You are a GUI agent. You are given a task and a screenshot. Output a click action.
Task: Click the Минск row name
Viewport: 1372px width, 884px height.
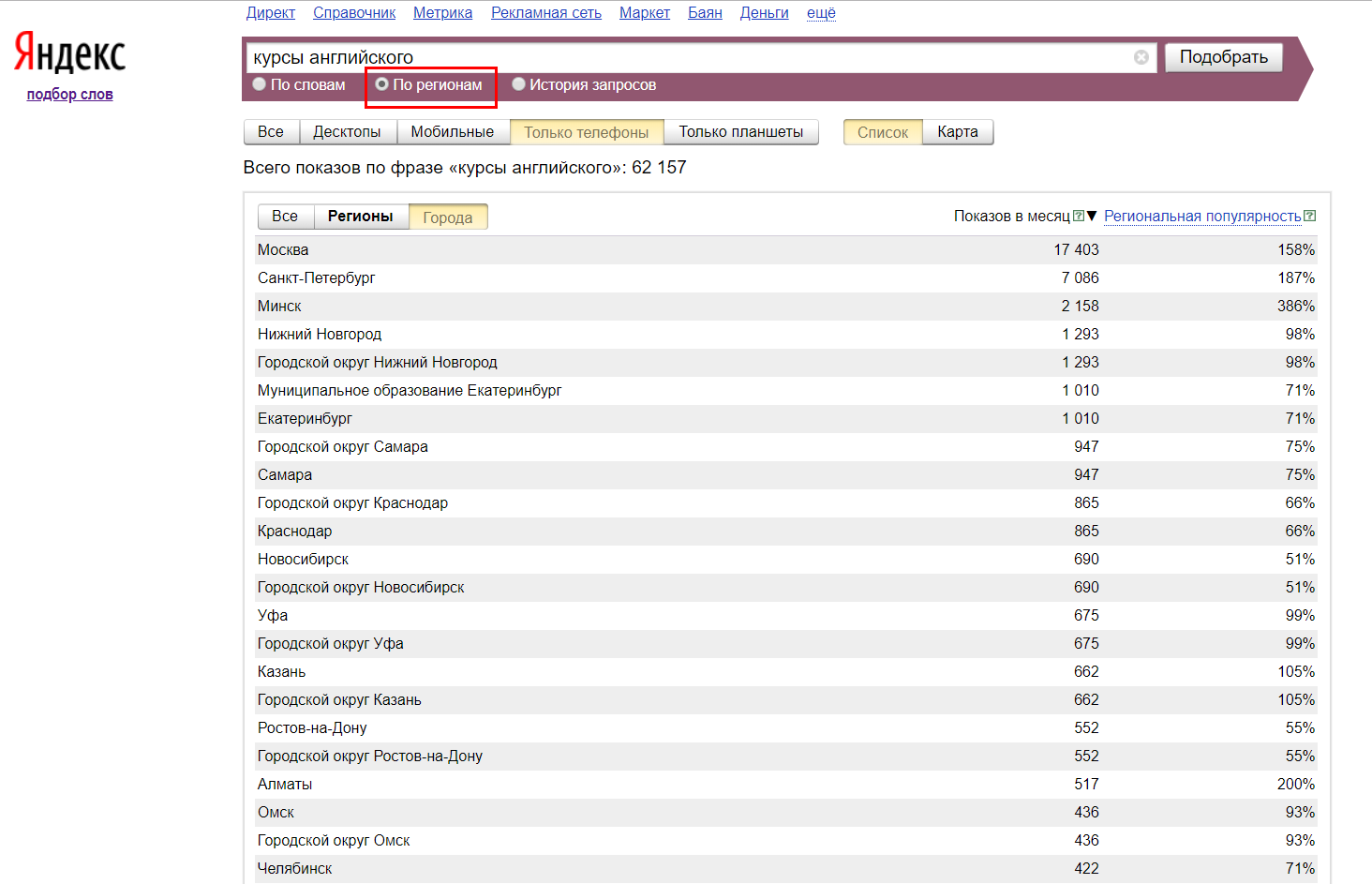(x=279, y=306)
